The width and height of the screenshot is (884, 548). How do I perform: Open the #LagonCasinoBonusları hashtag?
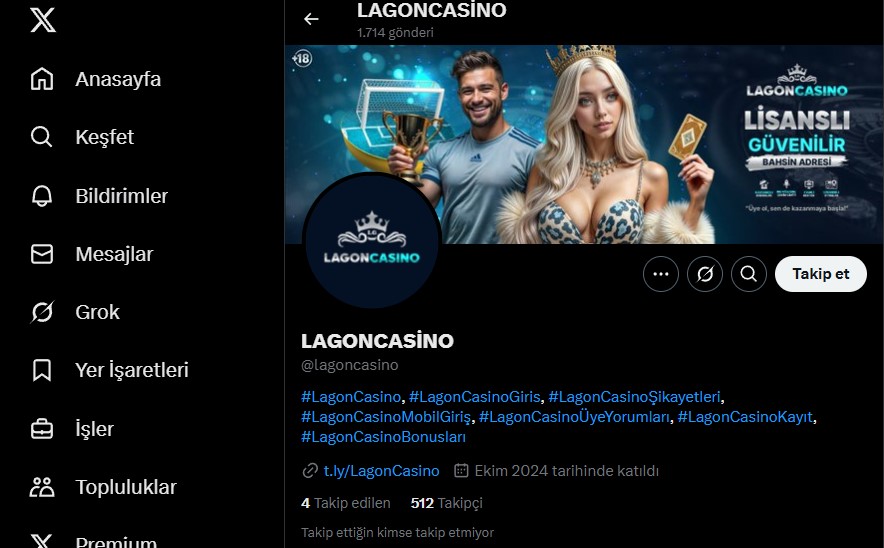[x=383, y=437]
